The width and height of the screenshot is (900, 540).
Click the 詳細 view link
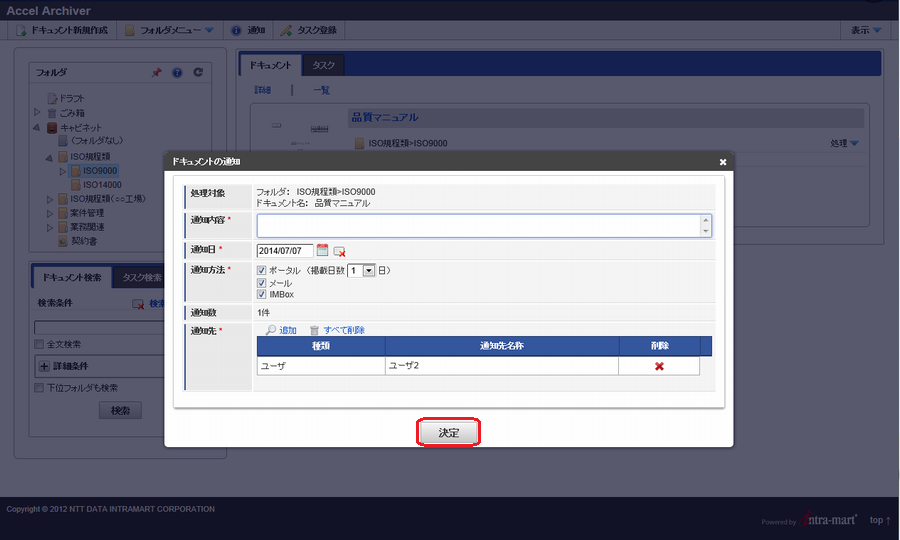tap(262, 90)
